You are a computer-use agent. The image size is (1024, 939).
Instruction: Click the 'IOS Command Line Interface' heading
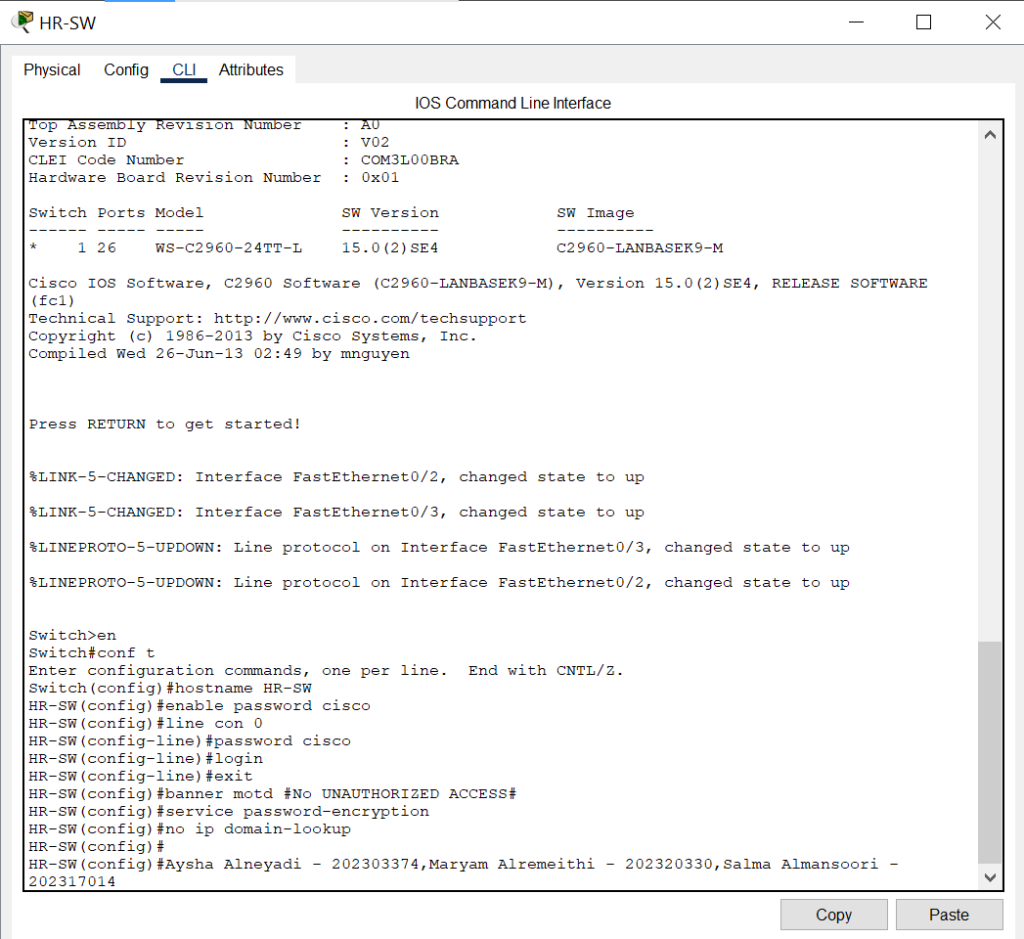pyautogui.click(x=513, y=103)
